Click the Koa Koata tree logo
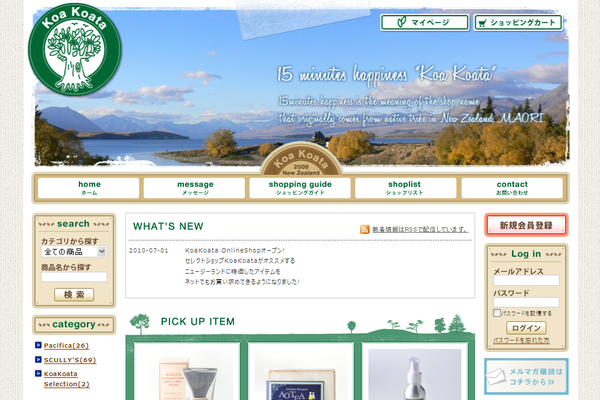 [x=75, y=56]
